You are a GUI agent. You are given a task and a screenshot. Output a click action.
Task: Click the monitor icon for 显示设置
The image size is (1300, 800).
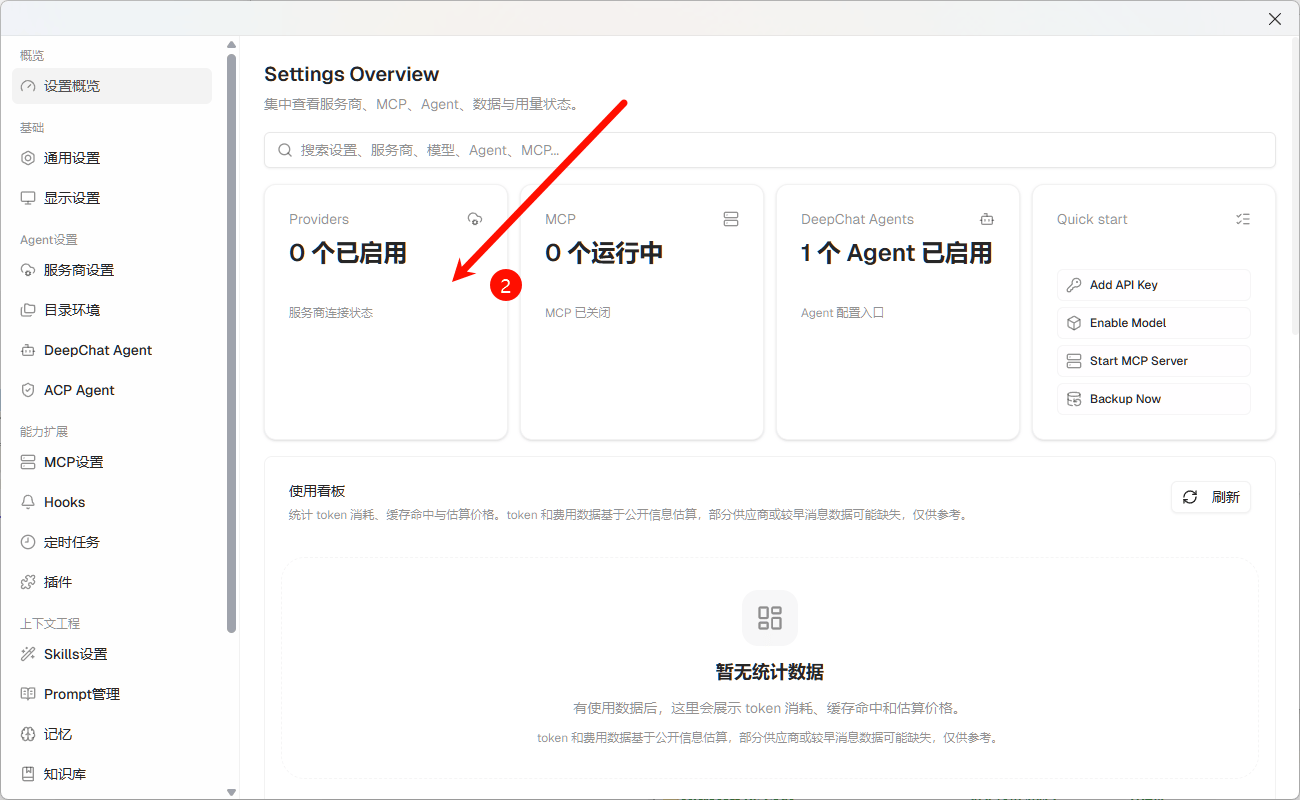[x=28, y=198]
